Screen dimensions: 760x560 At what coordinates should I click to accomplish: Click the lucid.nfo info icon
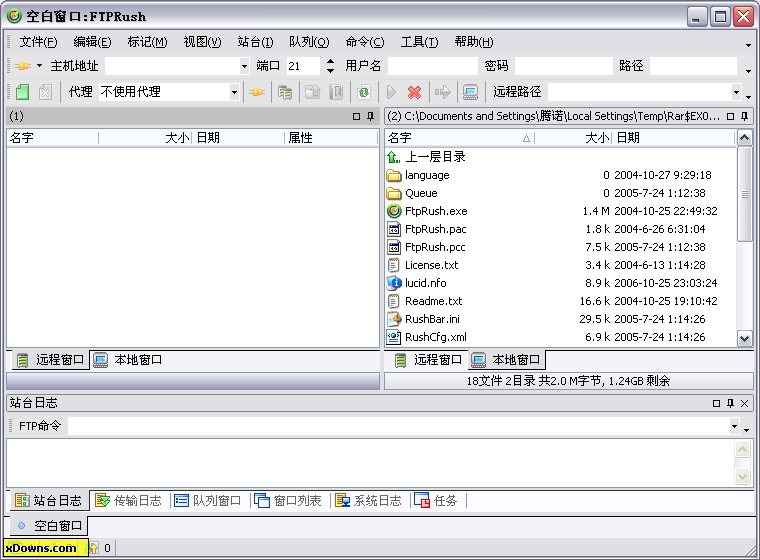[394, 283]
